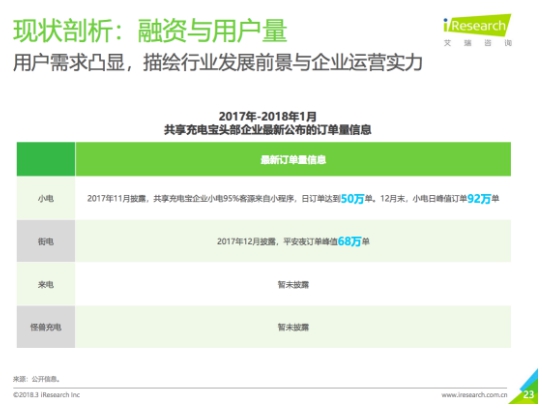Click '暂未披露' in the 怪兽充电 row
542x408 pixels.
click(x=293, y=327)
